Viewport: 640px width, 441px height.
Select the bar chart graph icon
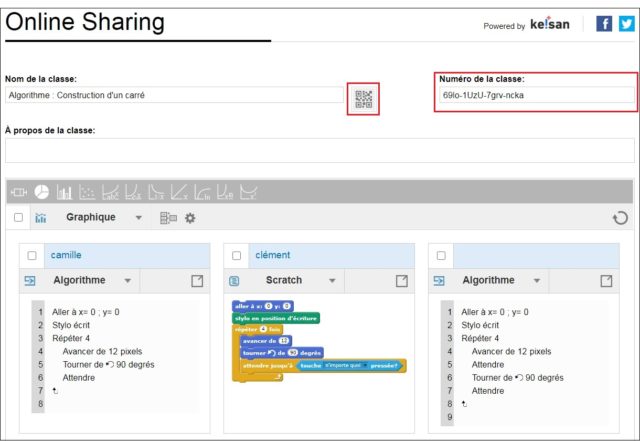64,192
